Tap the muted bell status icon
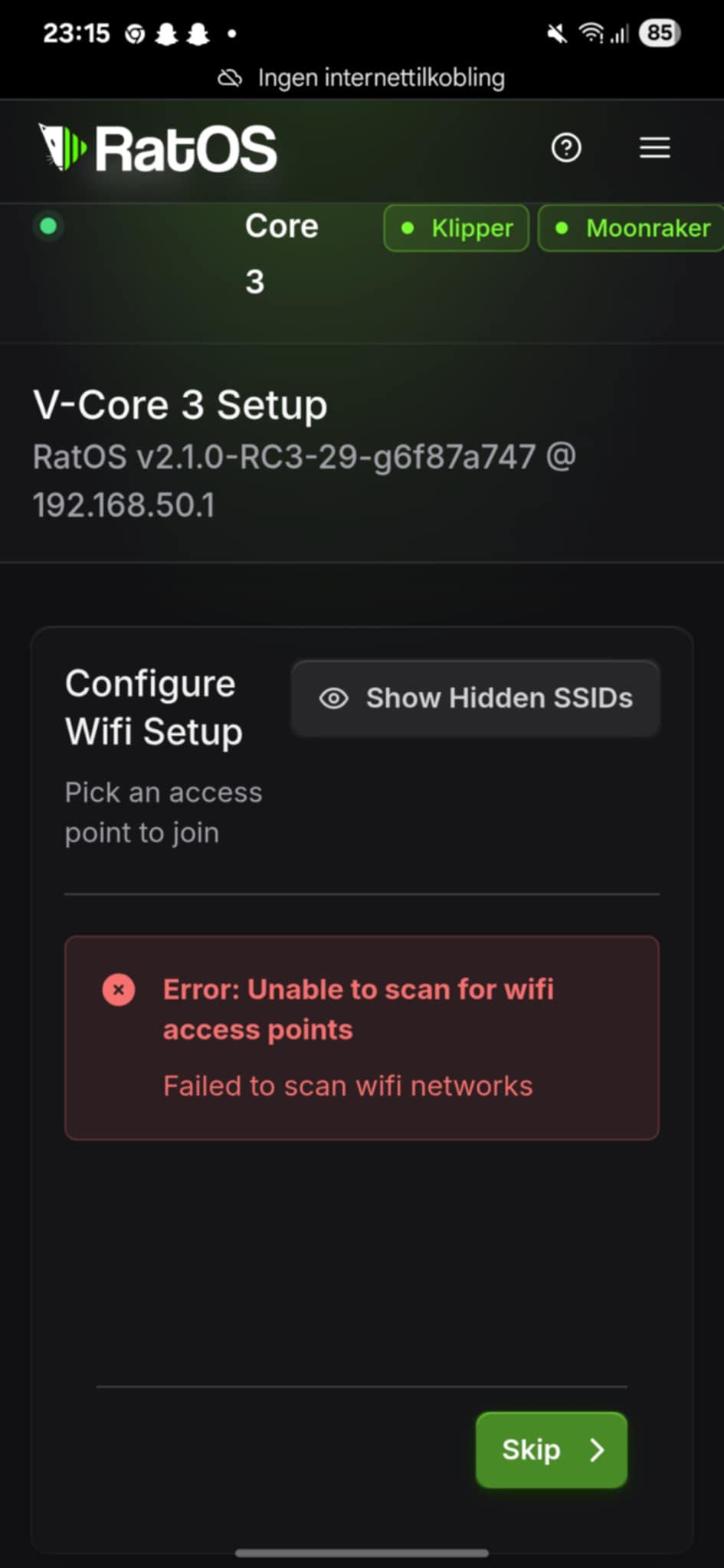The width and height of the screenshot is (724, 1568). coord(557,33)
